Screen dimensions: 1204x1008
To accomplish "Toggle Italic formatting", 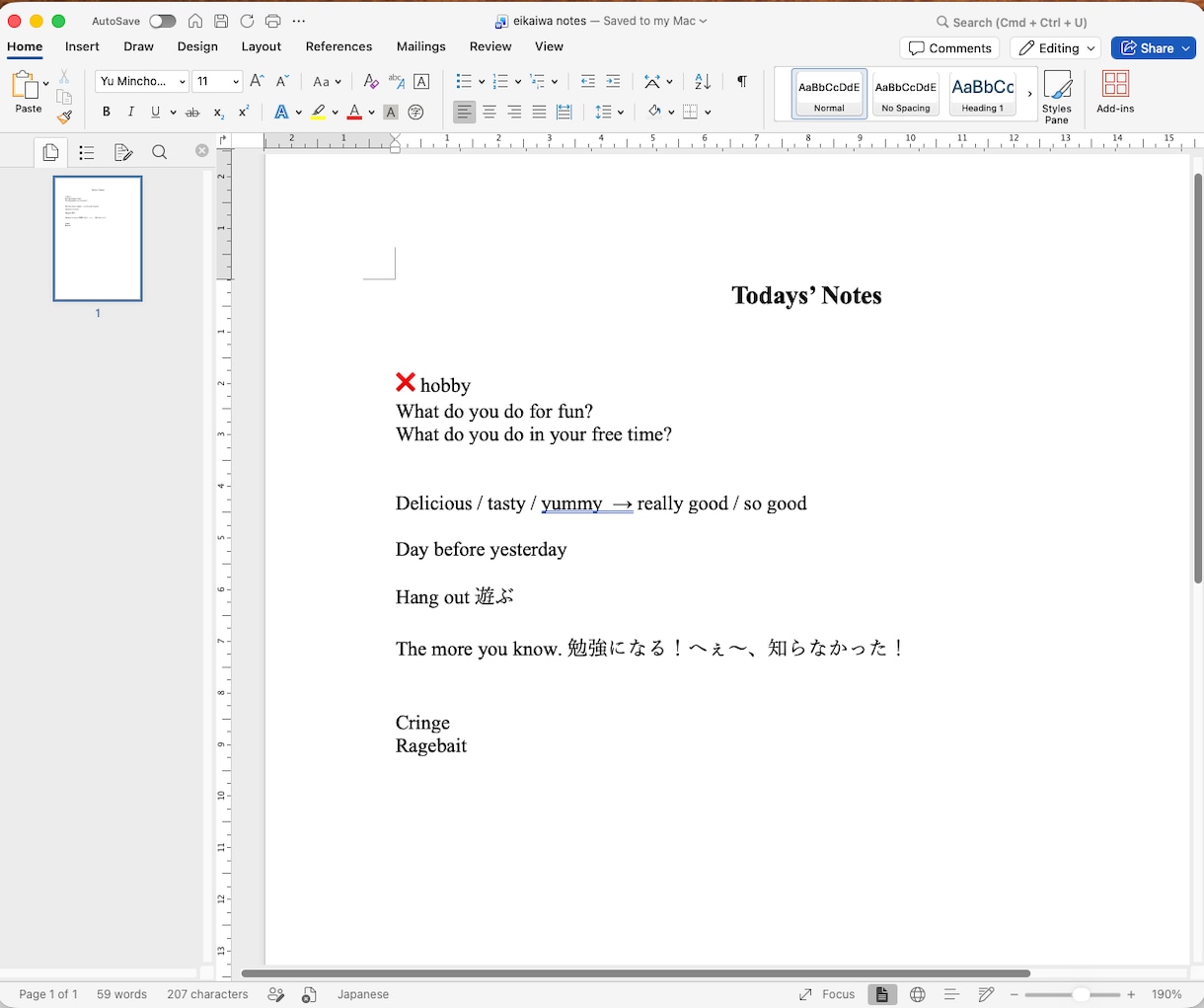I will coord(130,113).
